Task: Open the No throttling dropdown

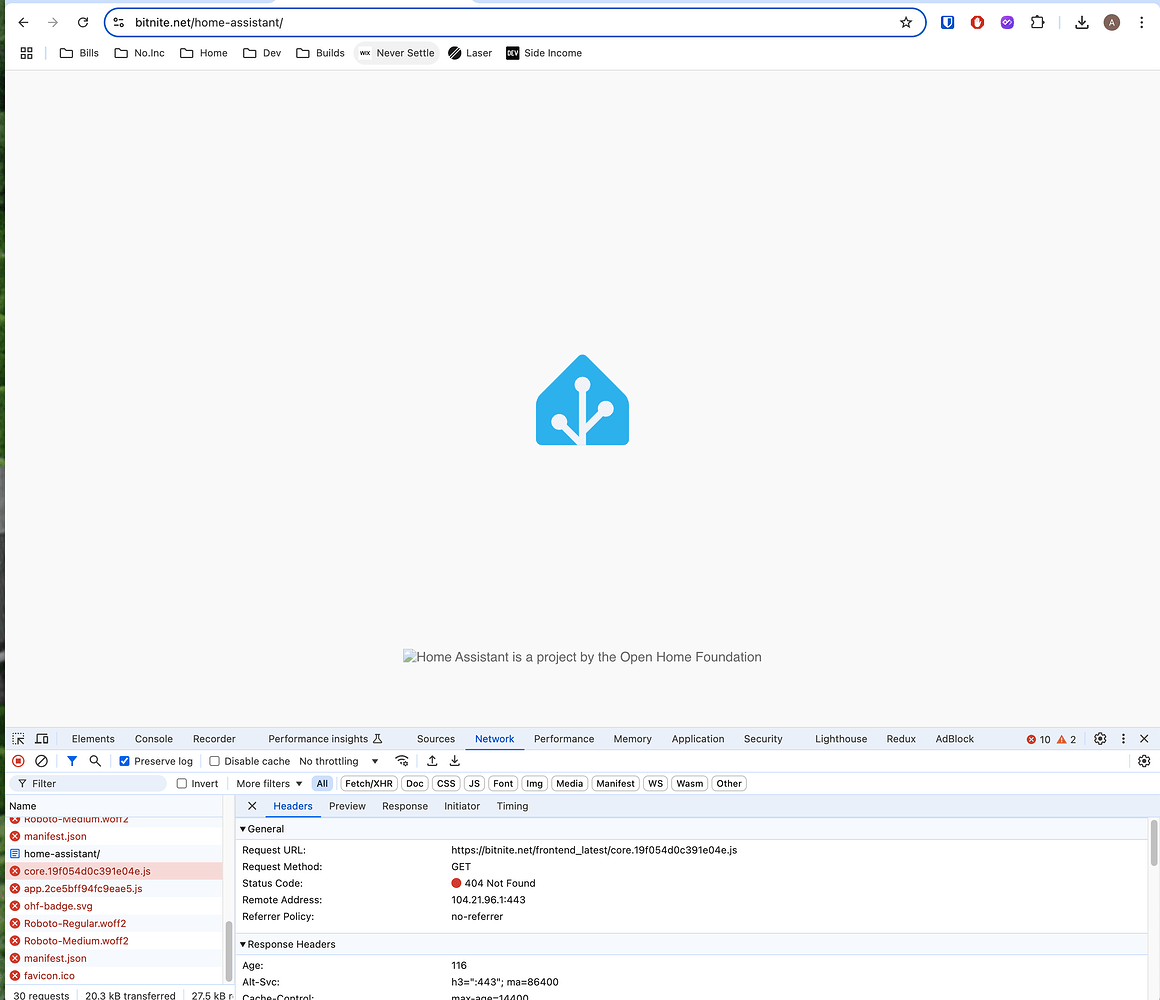Action: point(338,761)
